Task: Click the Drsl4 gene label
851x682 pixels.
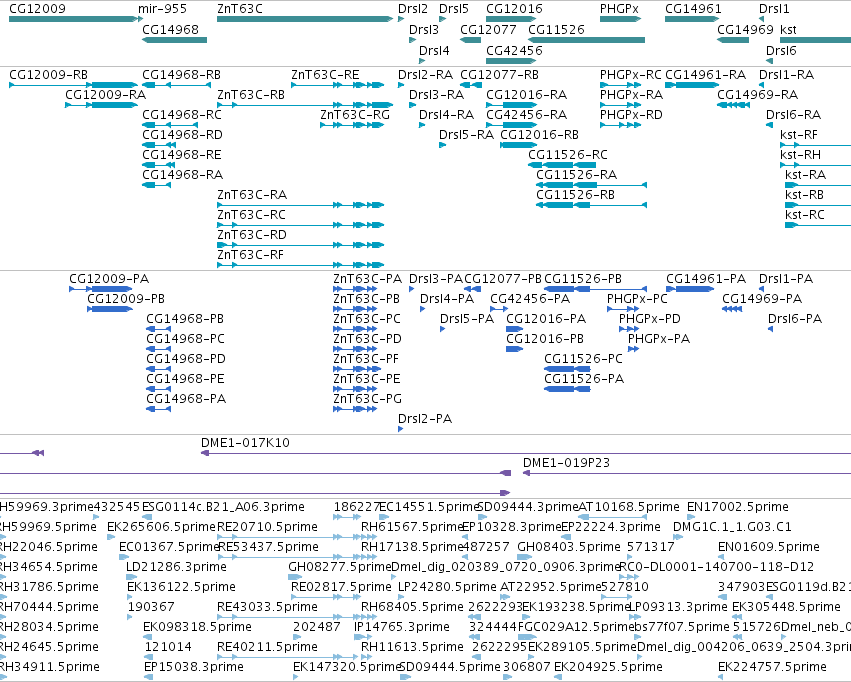Action: (434, 50)
